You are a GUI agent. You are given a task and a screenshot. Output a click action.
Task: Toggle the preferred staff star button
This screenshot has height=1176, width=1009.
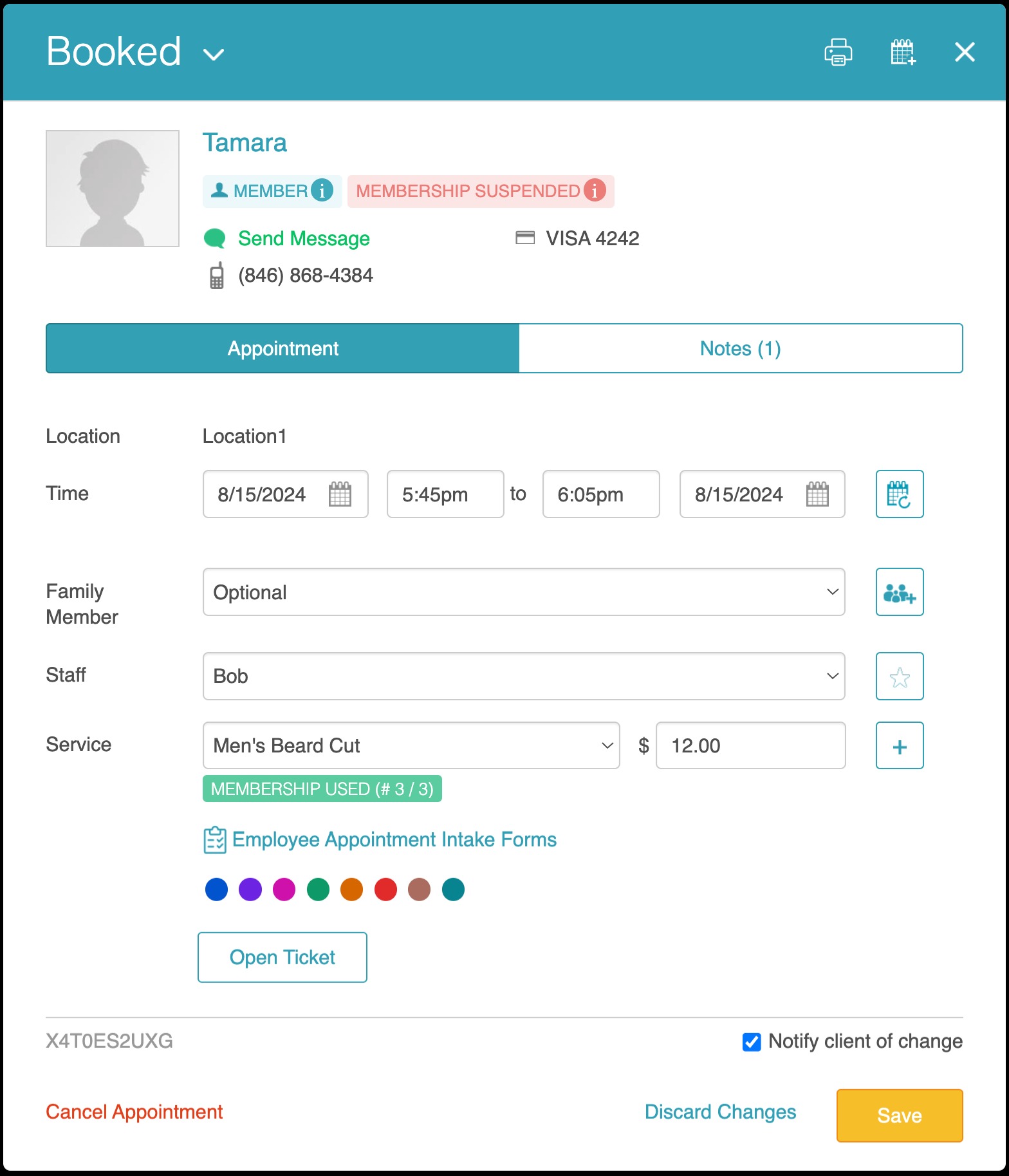(900, 677)
